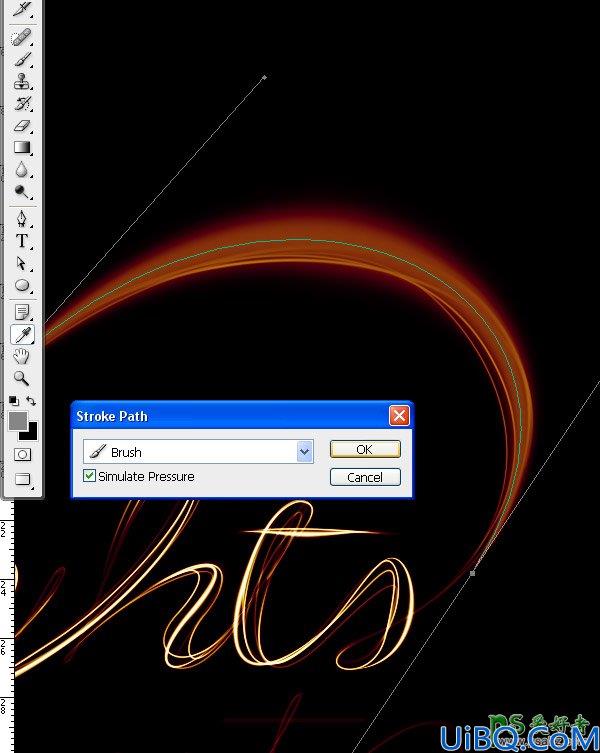This screenshot has width=600, height=753.
Task: Select the Zoom magnifier tool
Action: [x=22, y=378]
